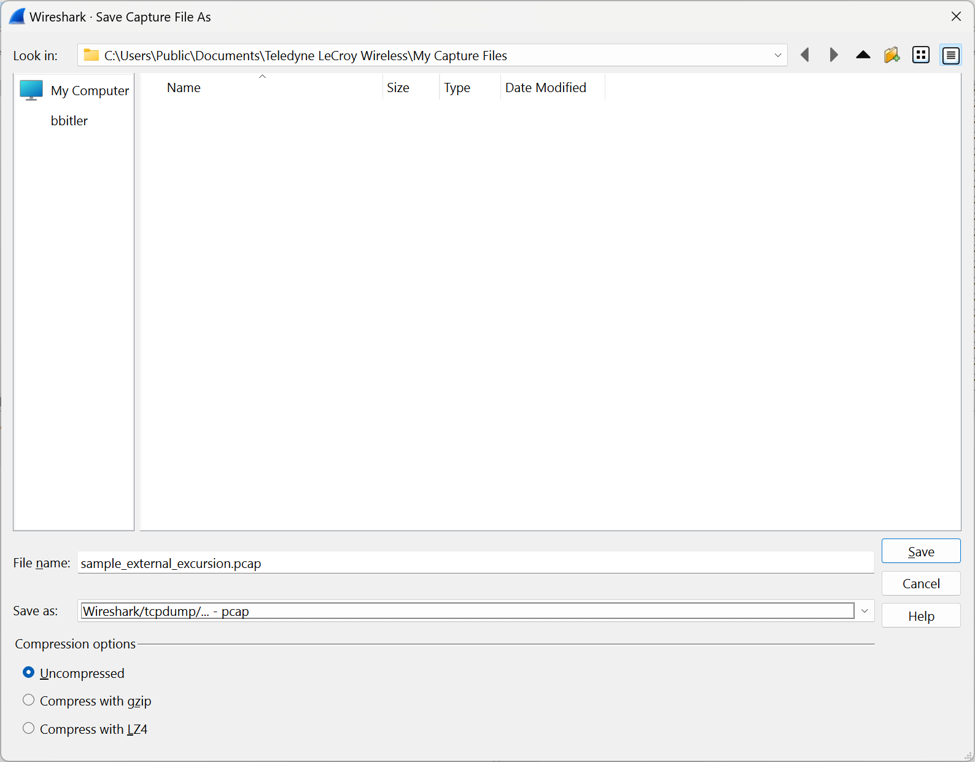Image resolution: width=975 pixels, height=762 pixels.
Task: Focus the File name input field
Action: tap(476, 563)
